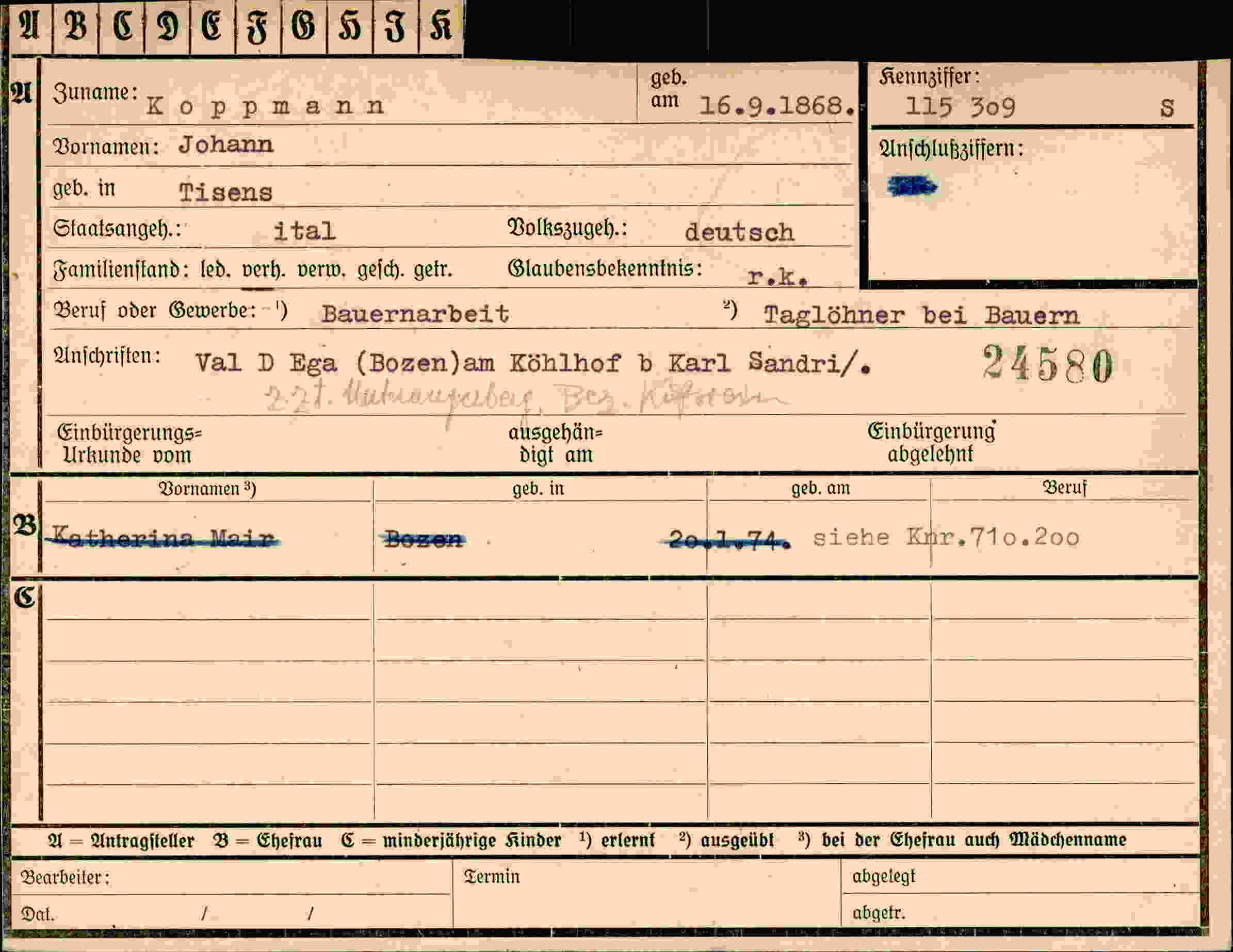Click the section letter C on left margin
This screenshot has width=1233, height=952.
tap(25, 597)
